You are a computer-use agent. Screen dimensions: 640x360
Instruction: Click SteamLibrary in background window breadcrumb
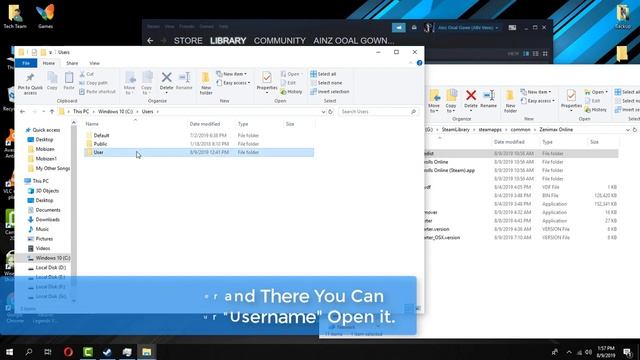pyautogui.click(x=456, y=129)
